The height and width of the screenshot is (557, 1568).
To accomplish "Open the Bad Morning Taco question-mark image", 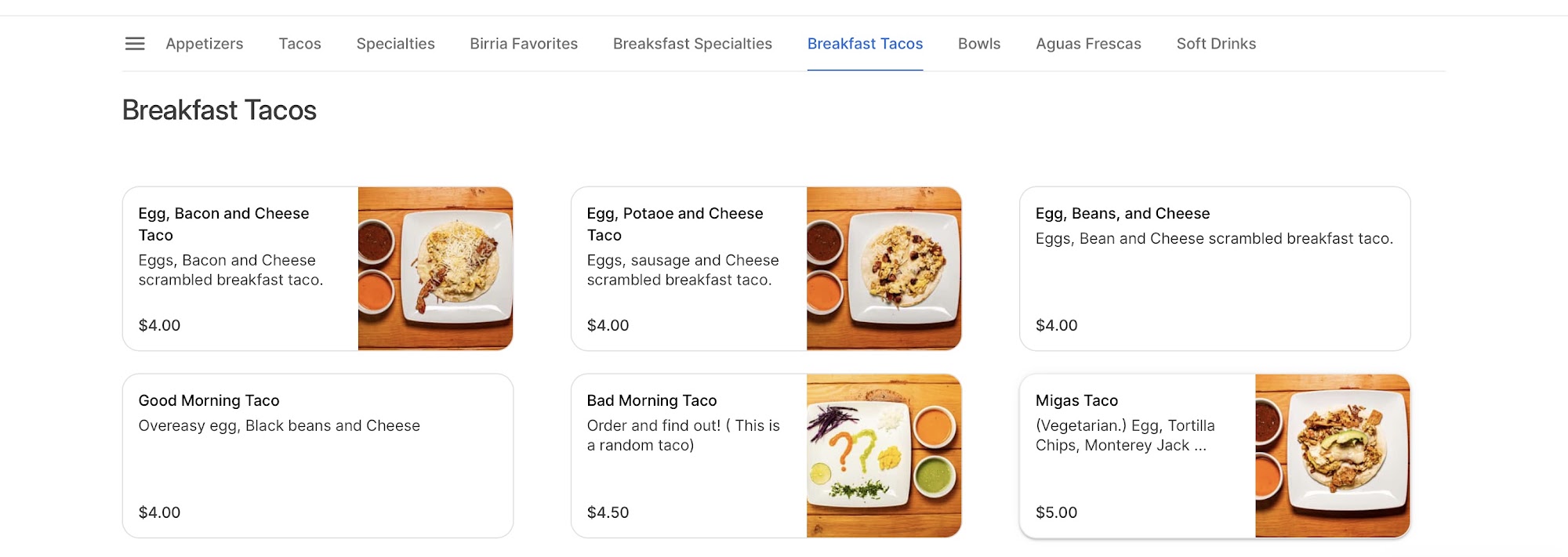I will click(884, 455).
